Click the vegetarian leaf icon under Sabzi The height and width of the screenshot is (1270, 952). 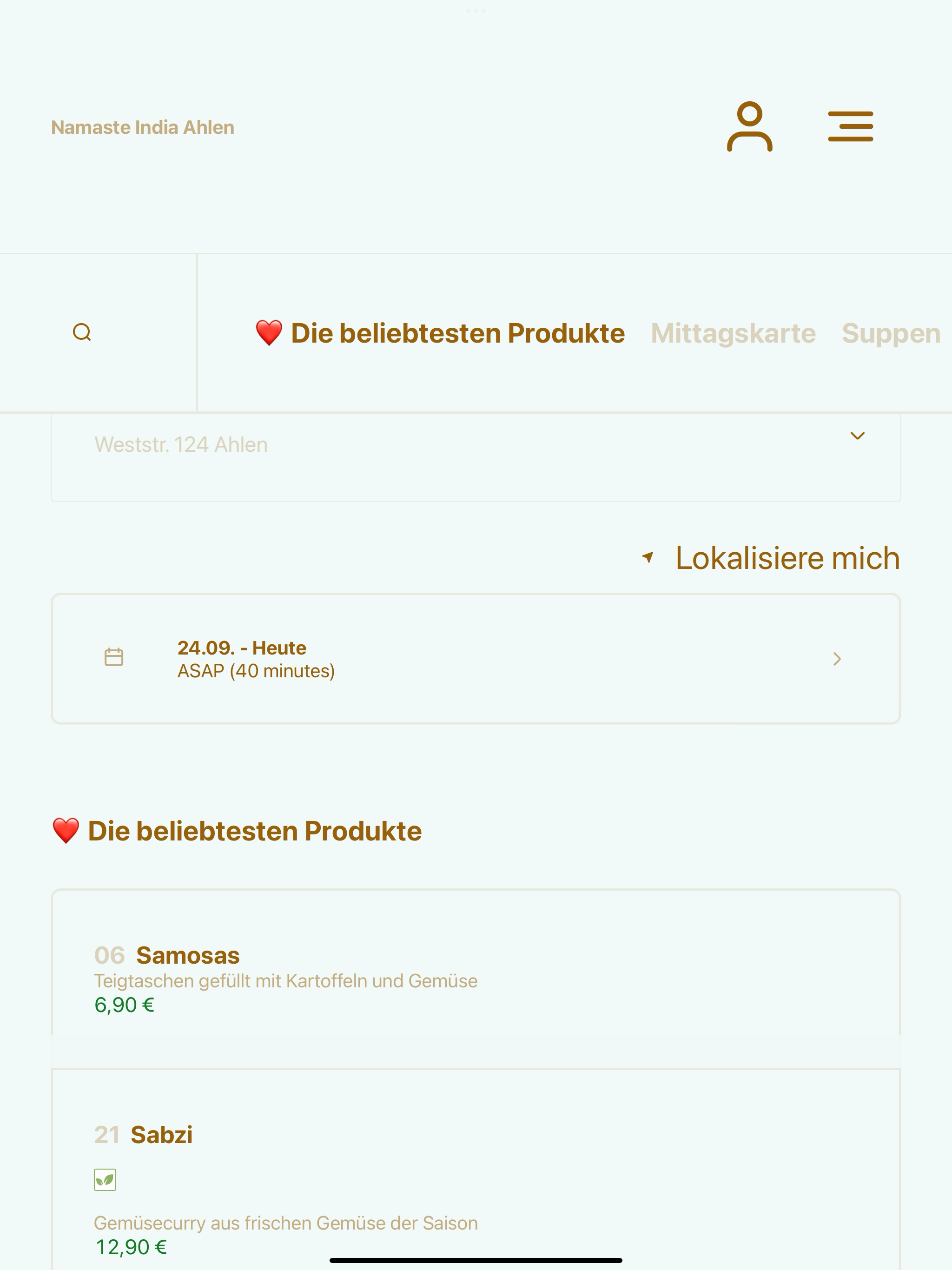(105, 1180)
